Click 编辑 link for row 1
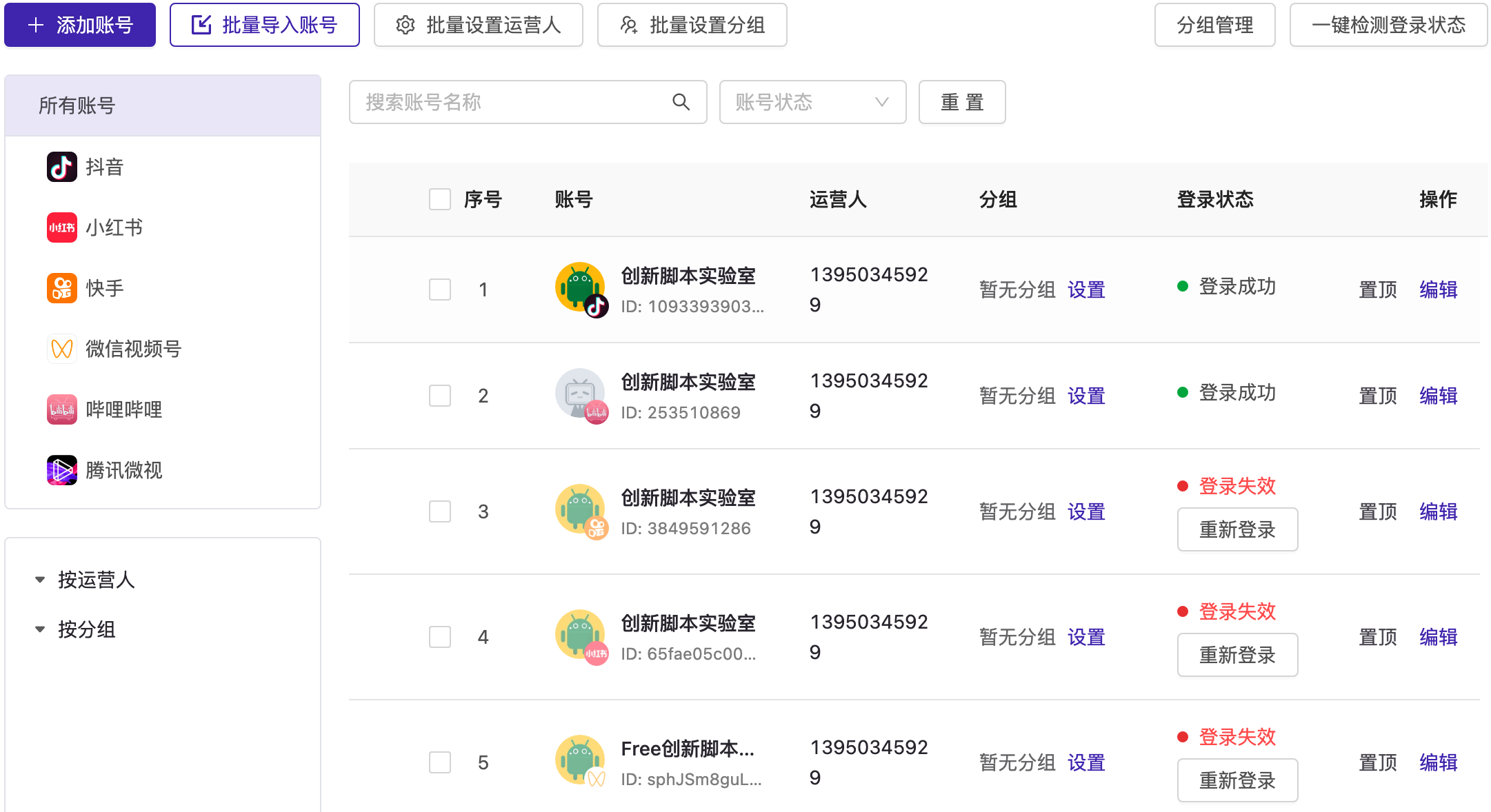 [1439, 290]
